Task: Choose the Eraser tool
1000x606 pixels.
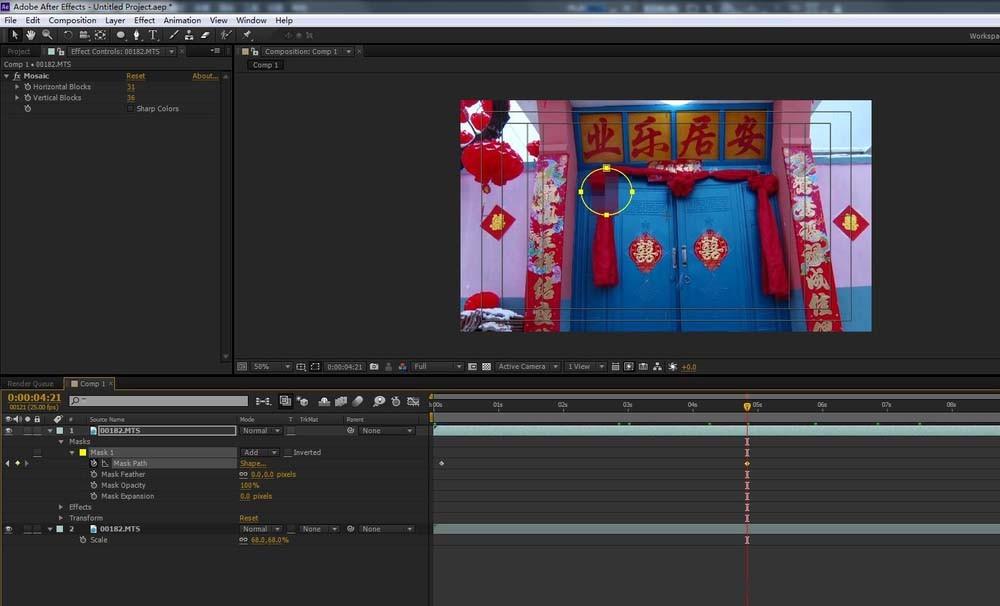Action: (x=205, y=35)
